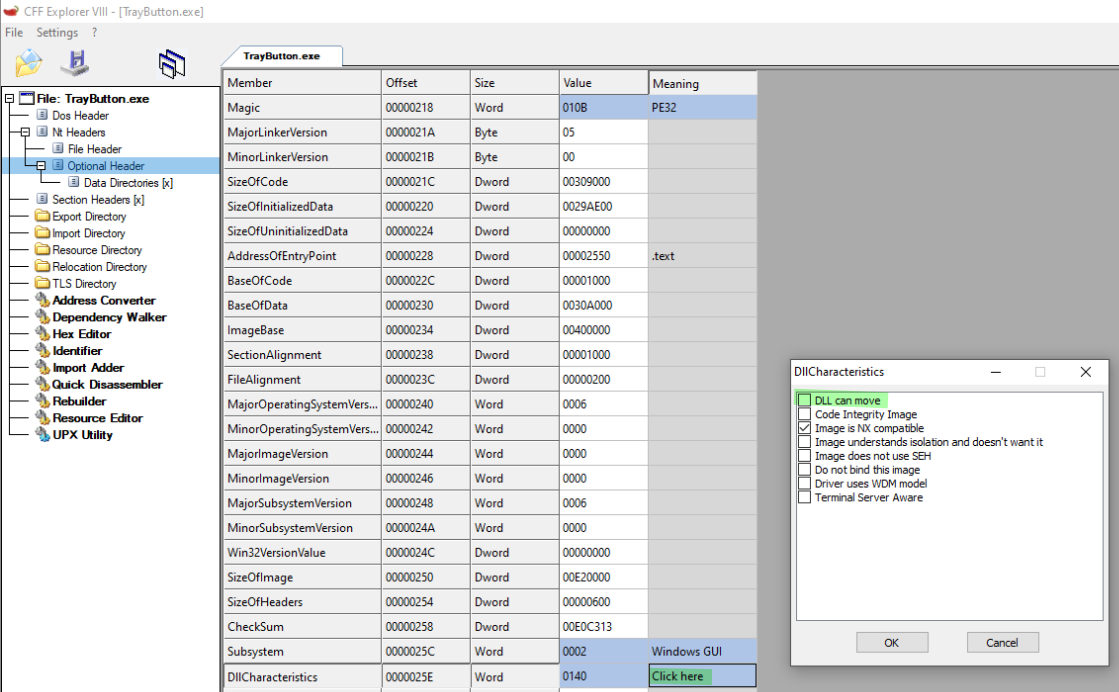
Task: Open the Resource Editor tool
Action: tap(97, 418)
